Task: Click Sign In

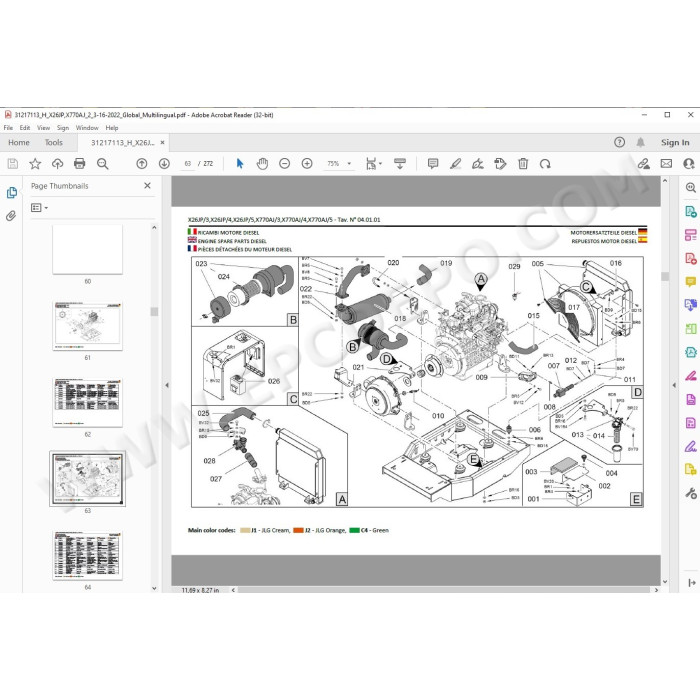Action: tap(675, 142)
